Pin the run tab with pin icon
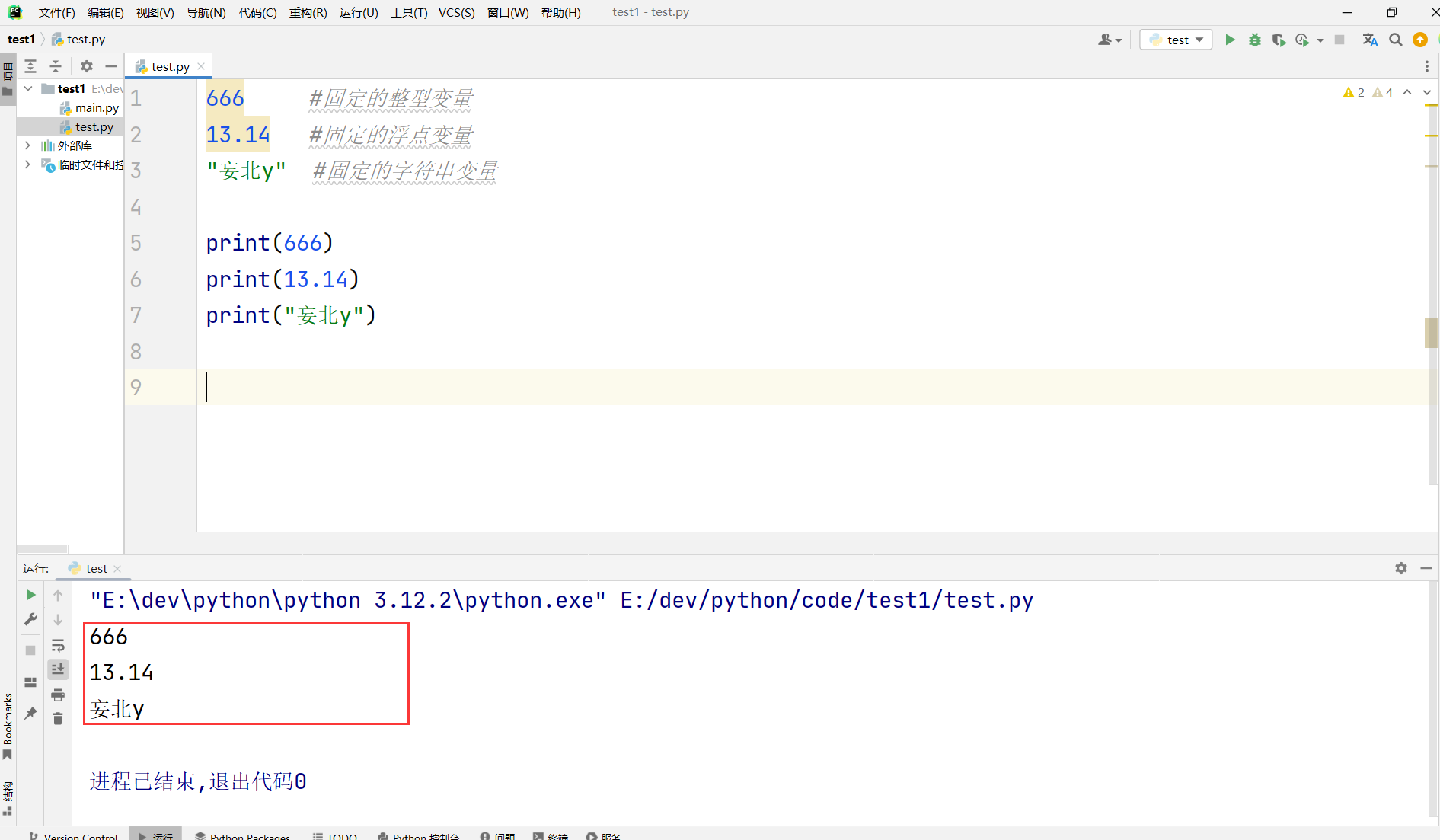 [x=30, y=714]
